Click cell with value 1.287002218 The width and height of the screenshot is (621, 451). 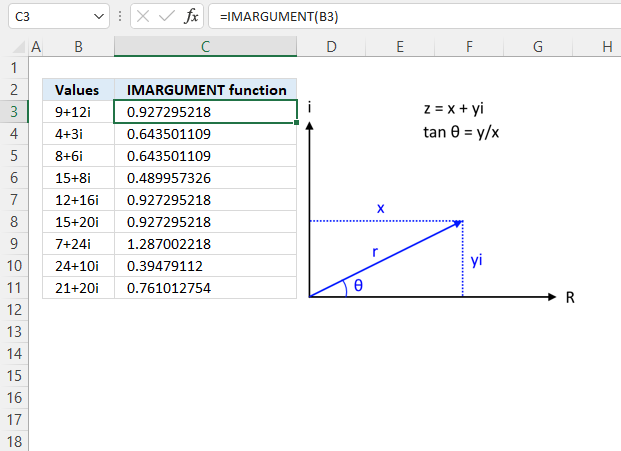click(206, 244)
